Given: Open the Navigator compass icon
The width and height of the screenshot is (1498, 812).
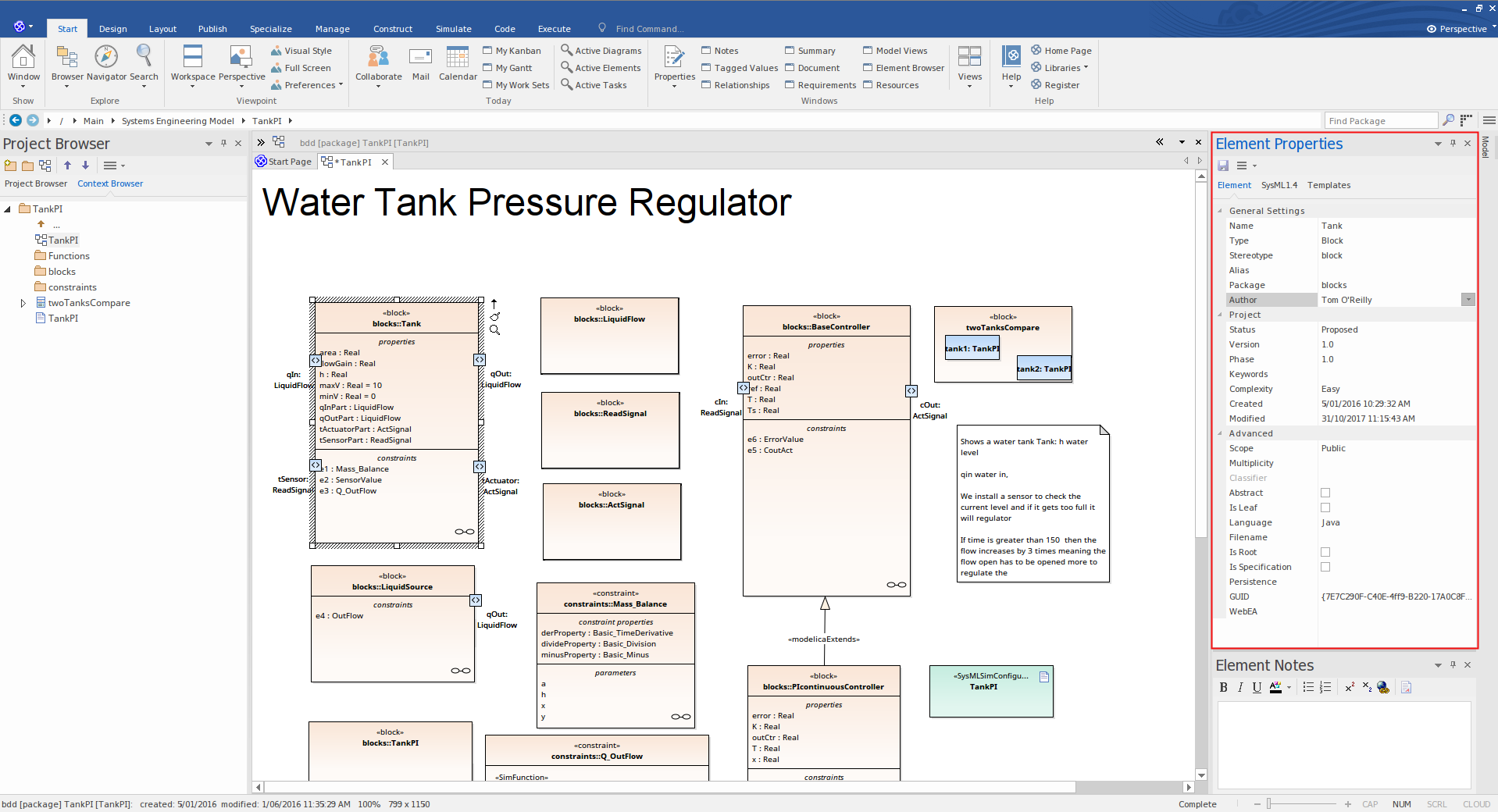Looking at the screenshot, I should (106, 57).
